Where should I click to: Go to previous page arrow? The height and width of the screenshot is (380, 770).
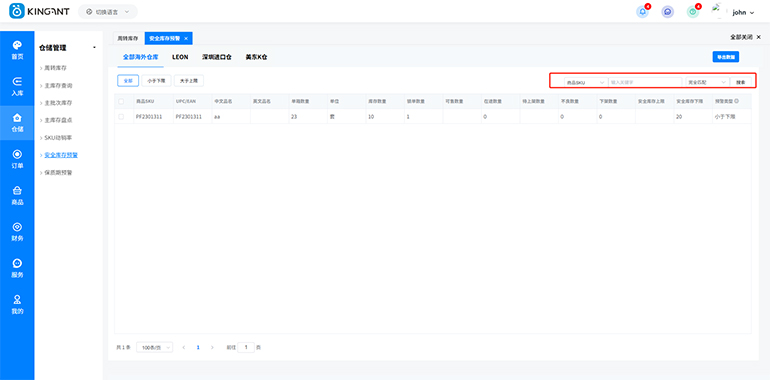tap(184, 347)
